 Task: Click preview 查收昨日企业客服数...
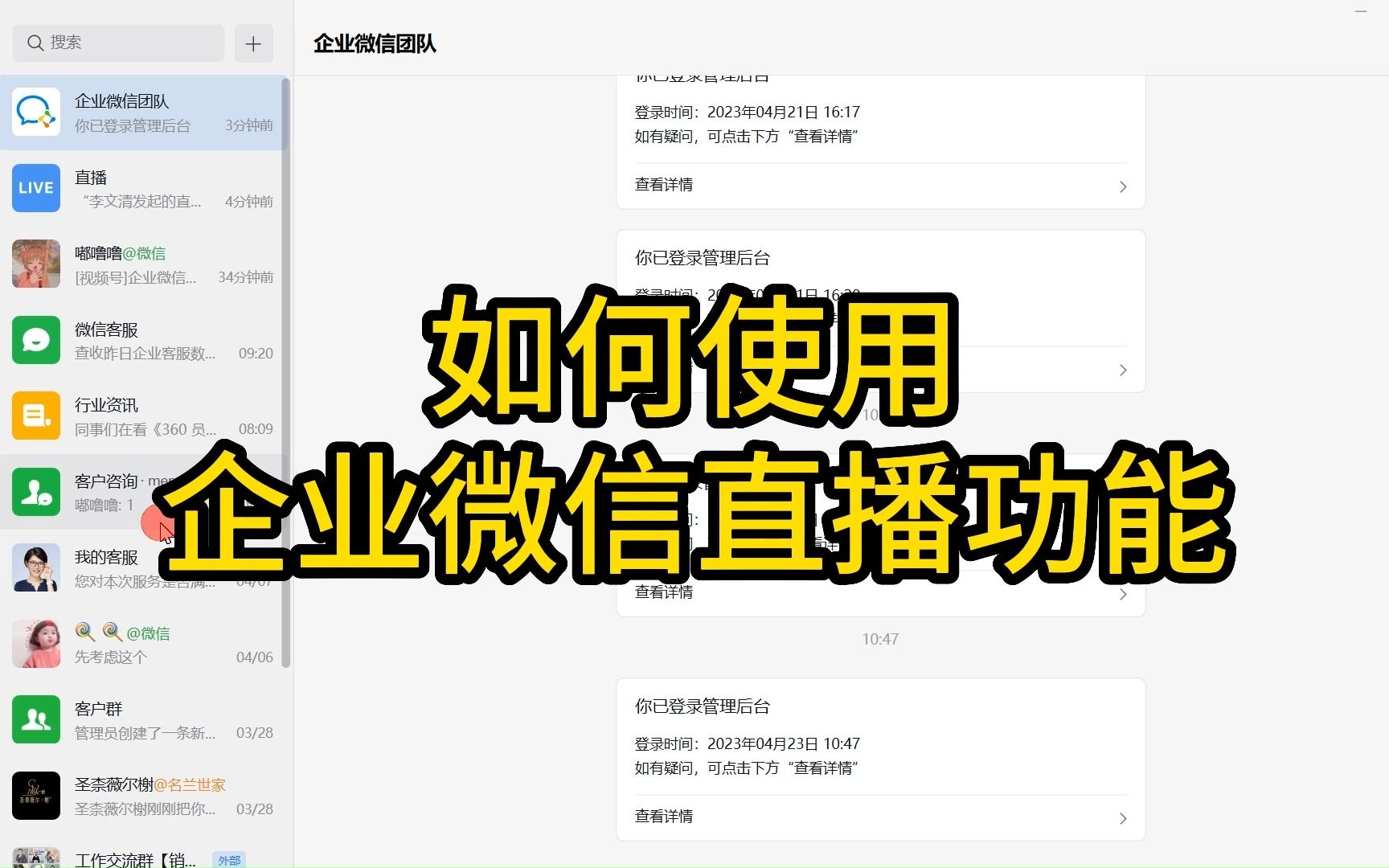tap(145, 354)
